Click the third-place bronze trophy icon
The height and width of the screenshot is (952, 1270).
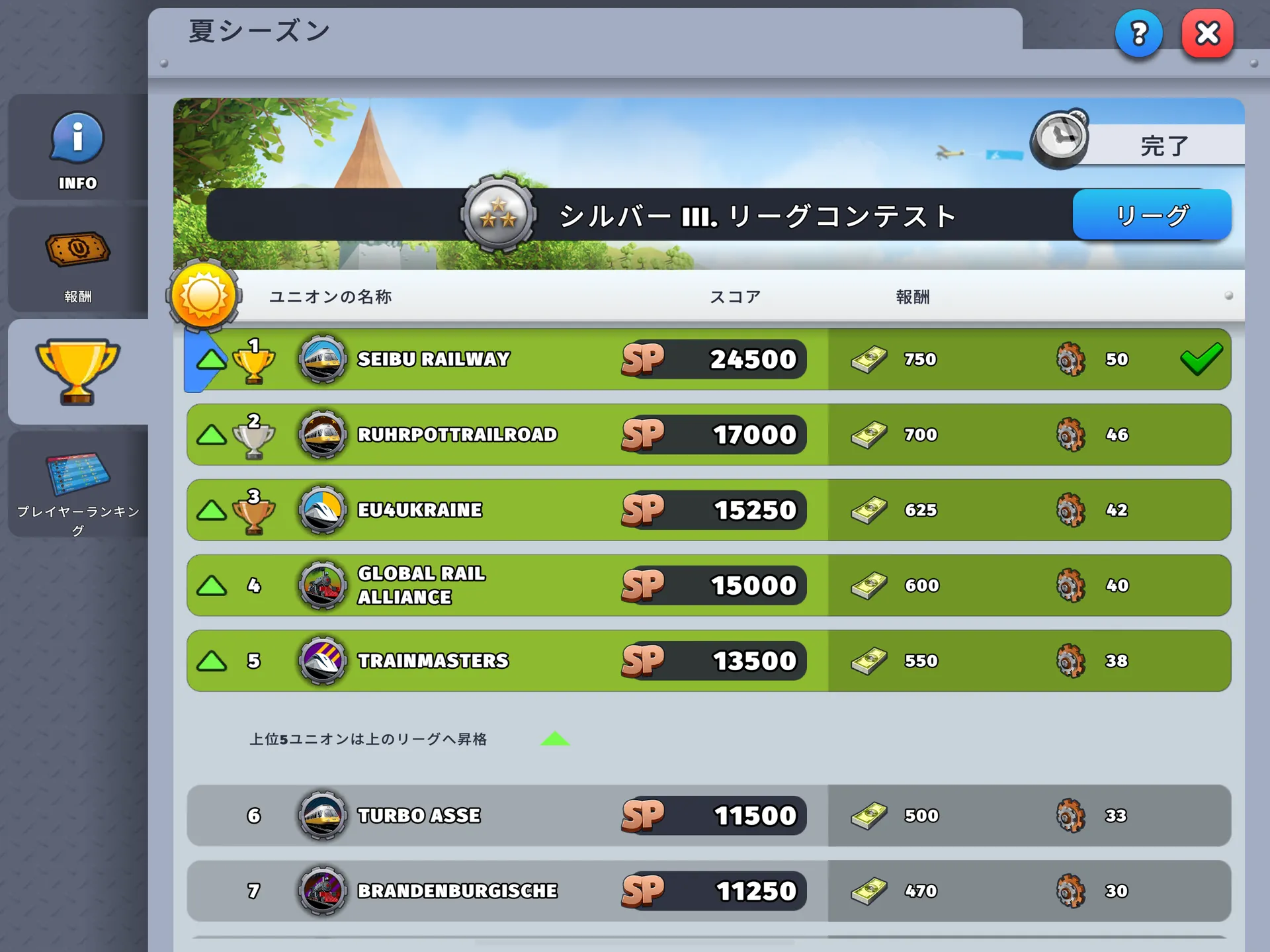click(x=253, y=513)
